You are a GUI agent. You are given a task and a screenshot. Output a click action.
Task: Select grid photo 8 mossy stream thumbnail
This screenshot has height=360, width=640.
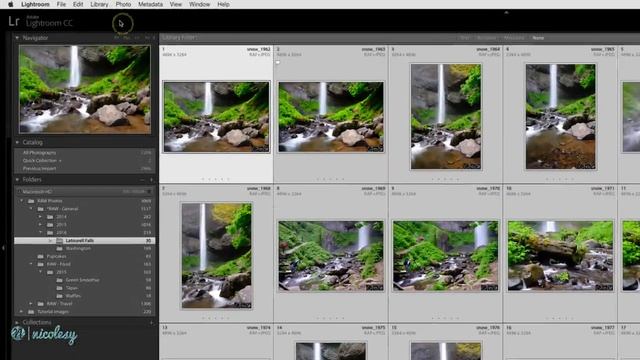point(331,256)
